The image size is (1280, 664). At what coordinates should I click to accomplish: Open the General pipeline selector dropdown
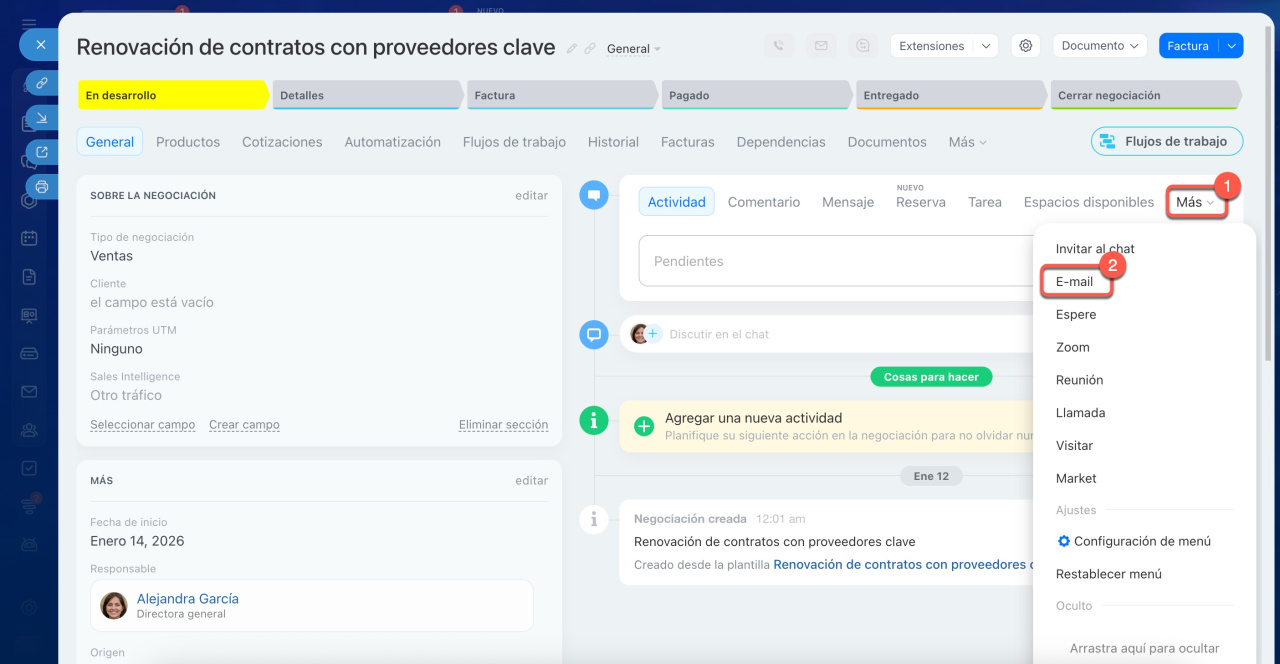(x=634, y=49)
